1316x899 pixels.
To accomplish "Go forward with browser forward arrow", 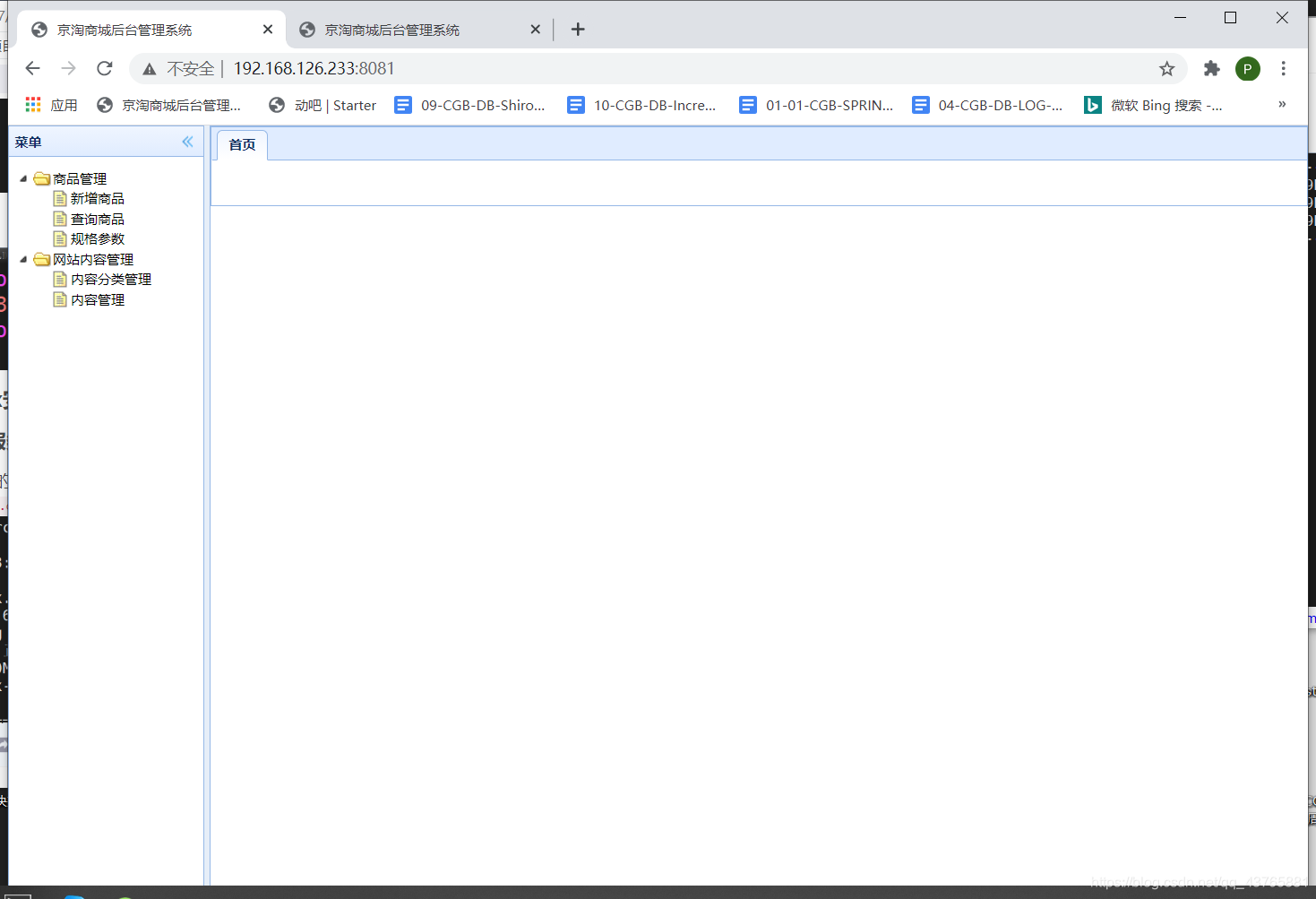I will (69, 68).
